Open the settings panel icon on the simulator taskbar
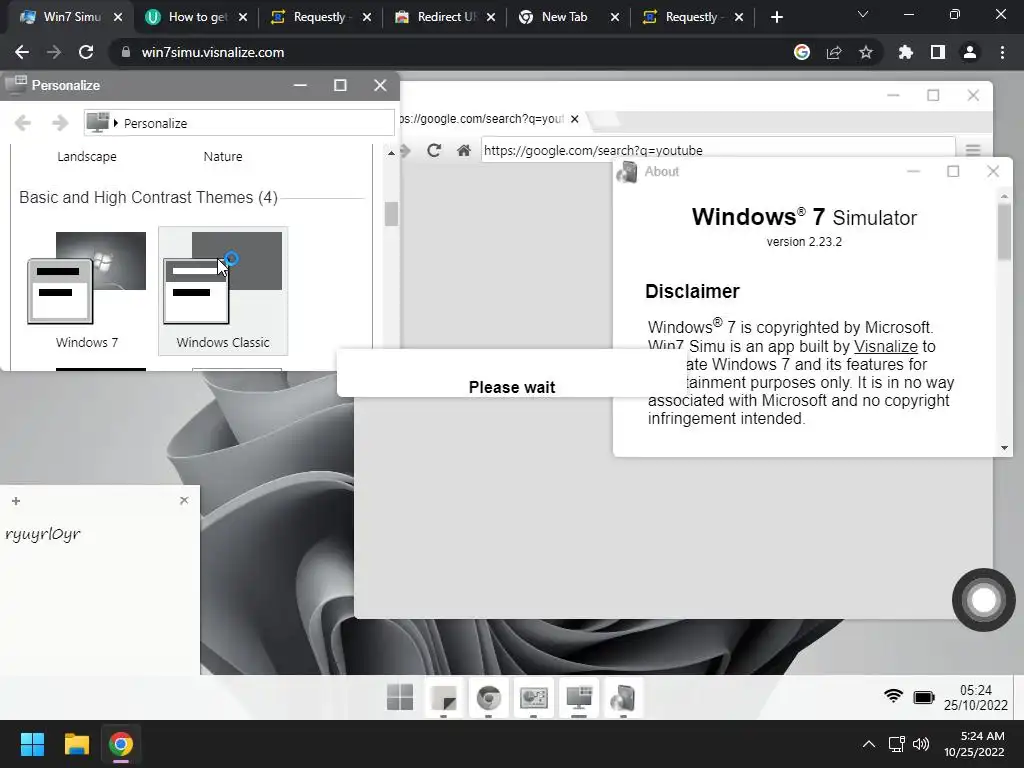1024x768 pixels. (534, 698)
